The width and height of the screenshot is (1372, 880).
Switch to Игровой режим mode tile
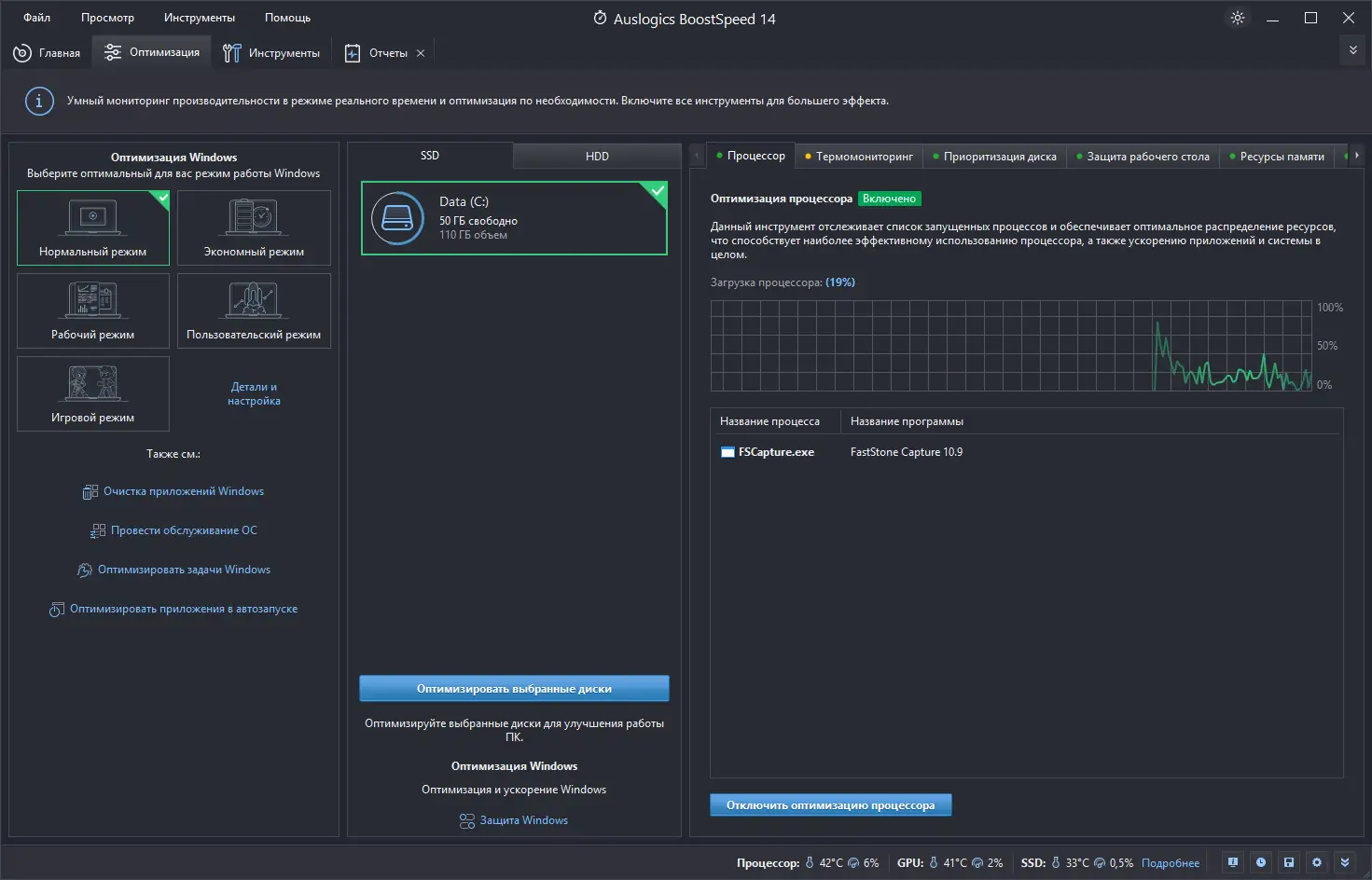(x=93, y=394)
